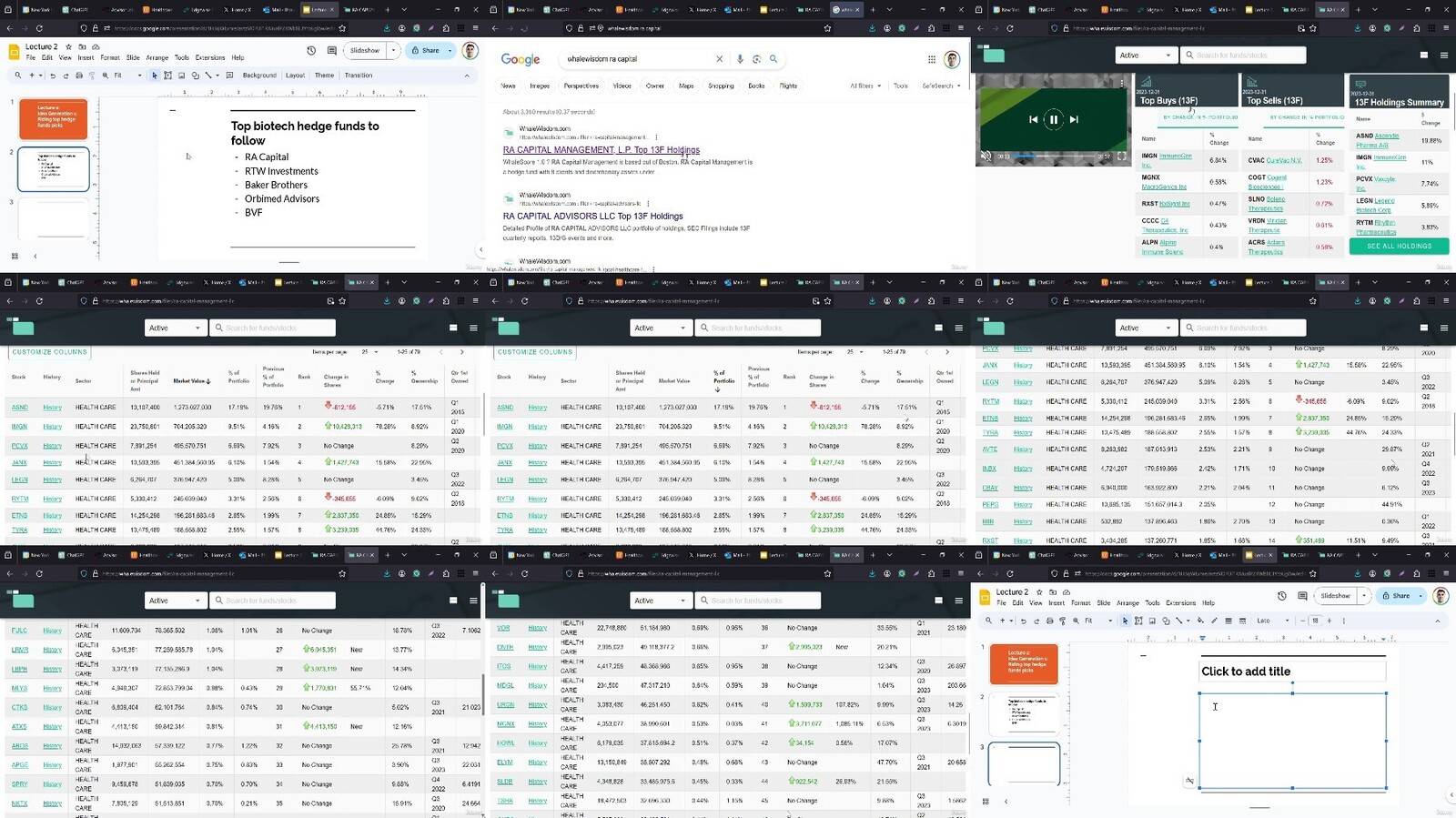The image size is (1456, 818).
Task: Click the fill color tool in blank-slide Slides window
Action: [x=1201, y=621]
